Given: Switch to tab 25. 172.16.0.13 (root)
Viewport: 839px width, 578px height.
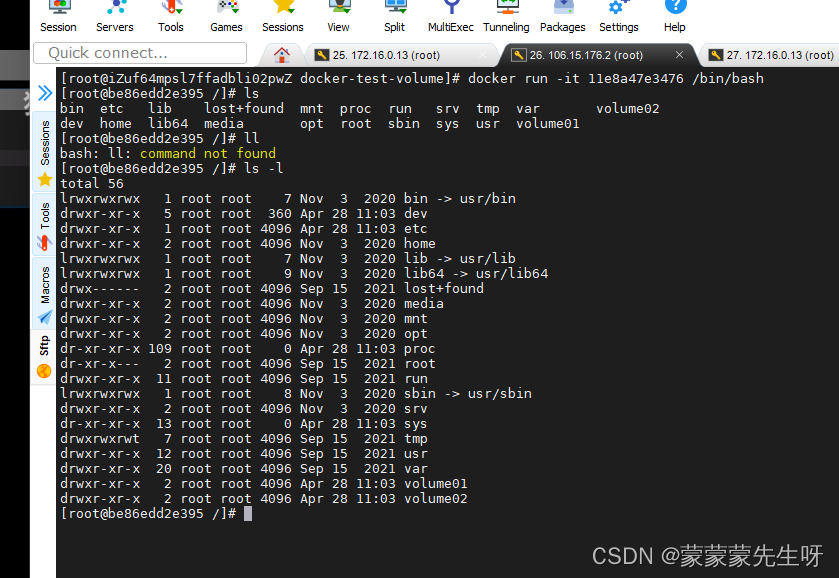Looking at the screenshot, I should (401, 55).
